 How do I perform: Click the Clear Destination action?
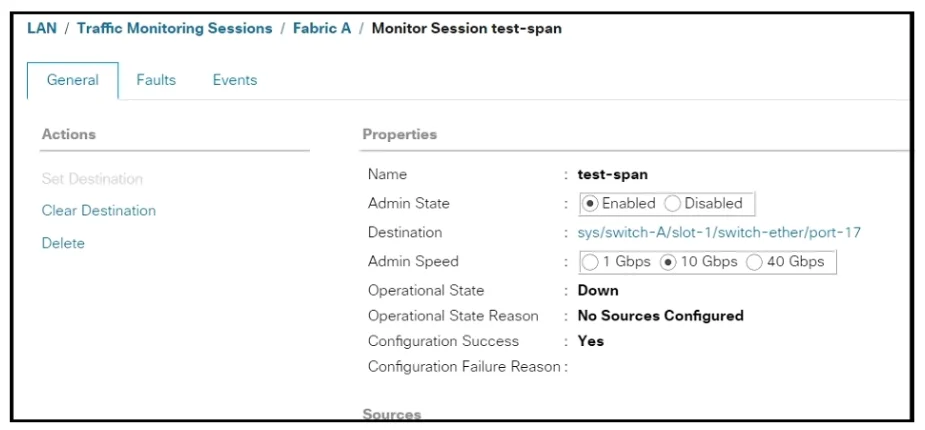[99, 211]
